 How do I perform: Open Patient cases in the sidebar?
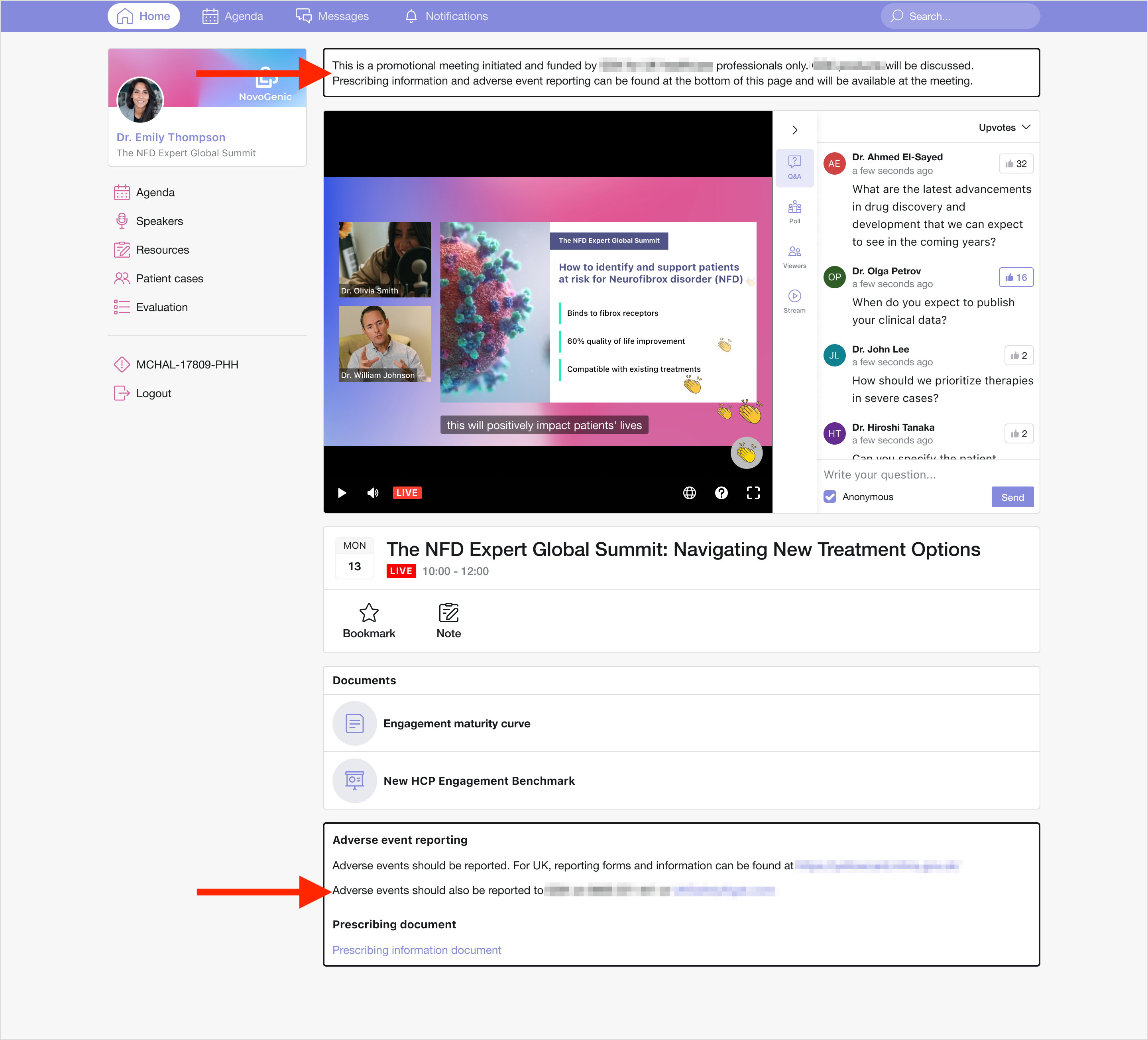159,278
